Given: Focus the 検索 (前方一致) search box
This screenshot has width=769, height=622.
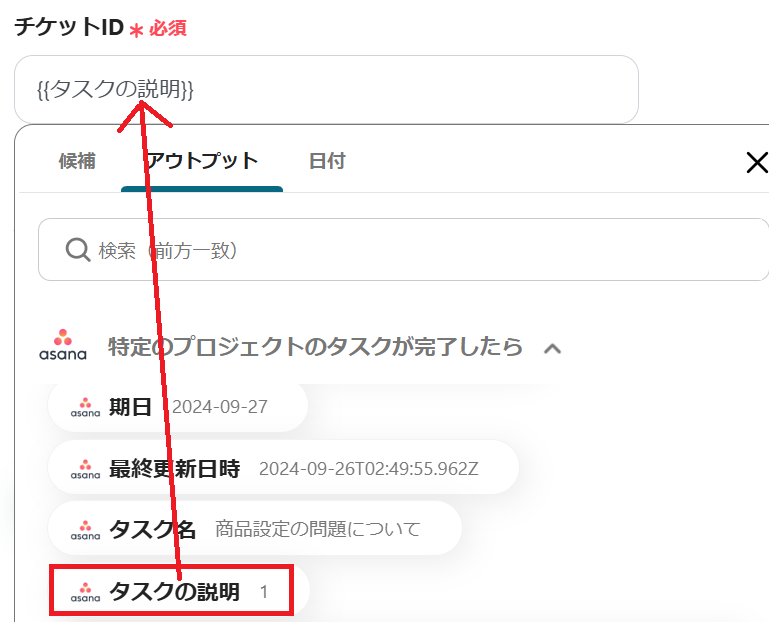Looking at the screenshot, I should point(403,250).
